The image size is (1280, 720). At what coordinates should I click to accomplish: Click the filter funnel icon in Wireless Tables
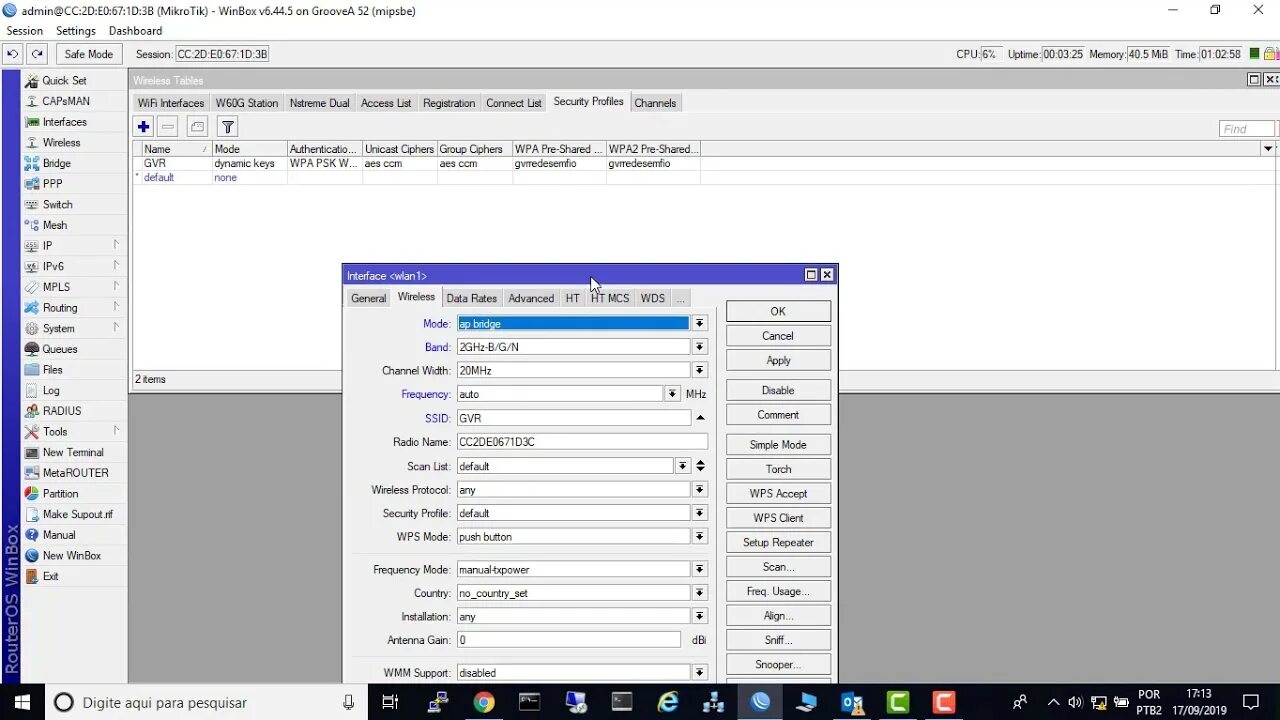(x=228, y=127)
